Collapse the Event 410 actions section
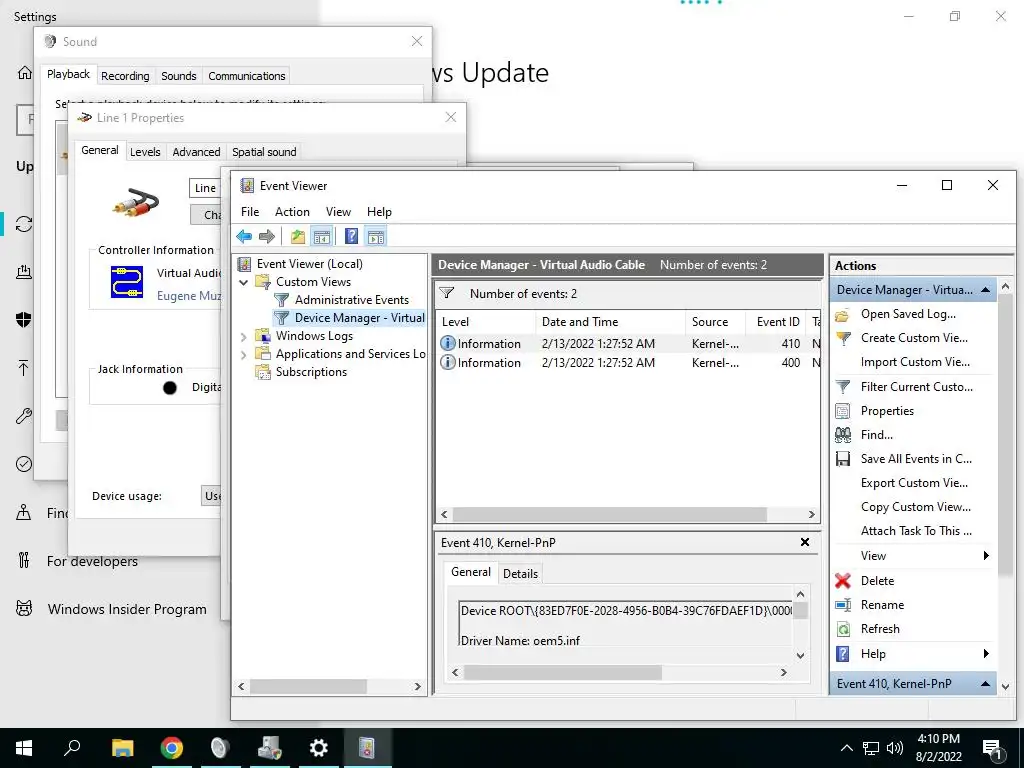The height and width of the screenshot is (768, 1024). coord(985,684)
